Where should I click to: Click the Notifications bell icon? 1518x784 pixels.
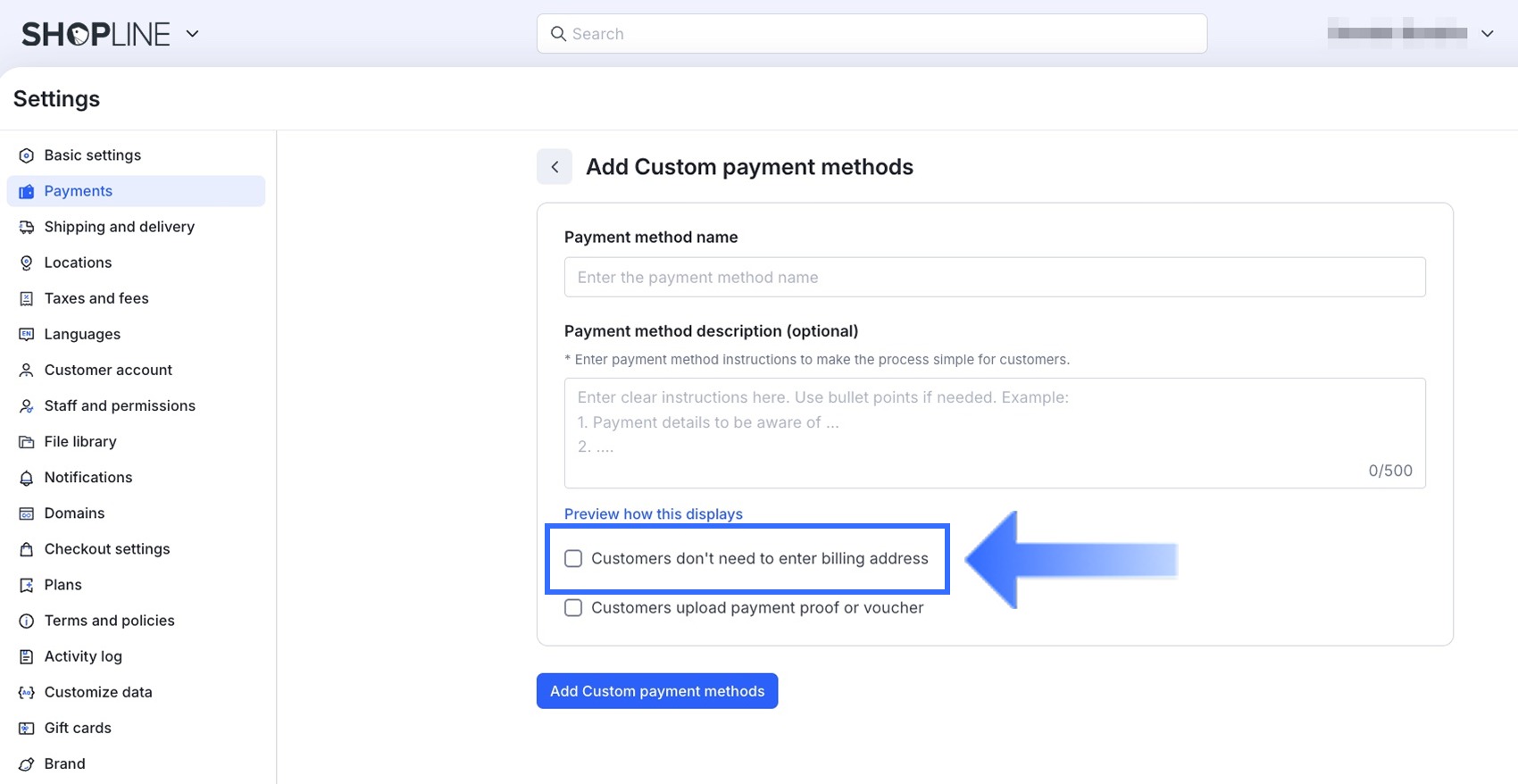coord(27,478)
